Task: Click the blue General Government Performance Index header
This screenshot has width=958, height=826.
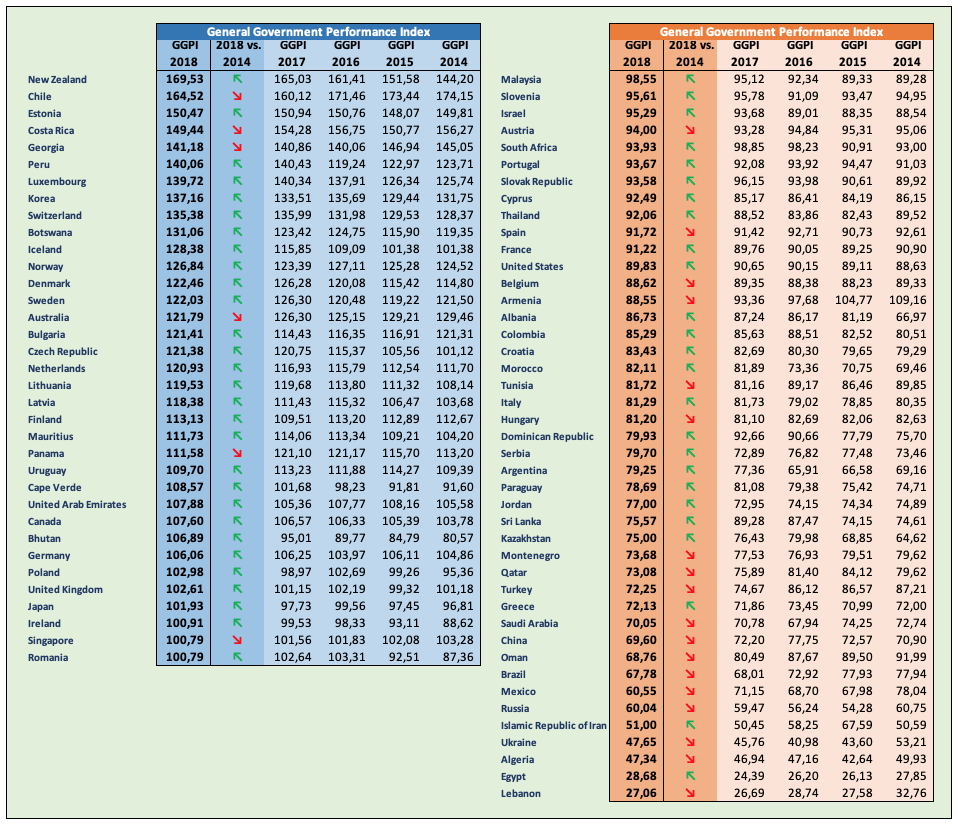Action: pos(318,32)
